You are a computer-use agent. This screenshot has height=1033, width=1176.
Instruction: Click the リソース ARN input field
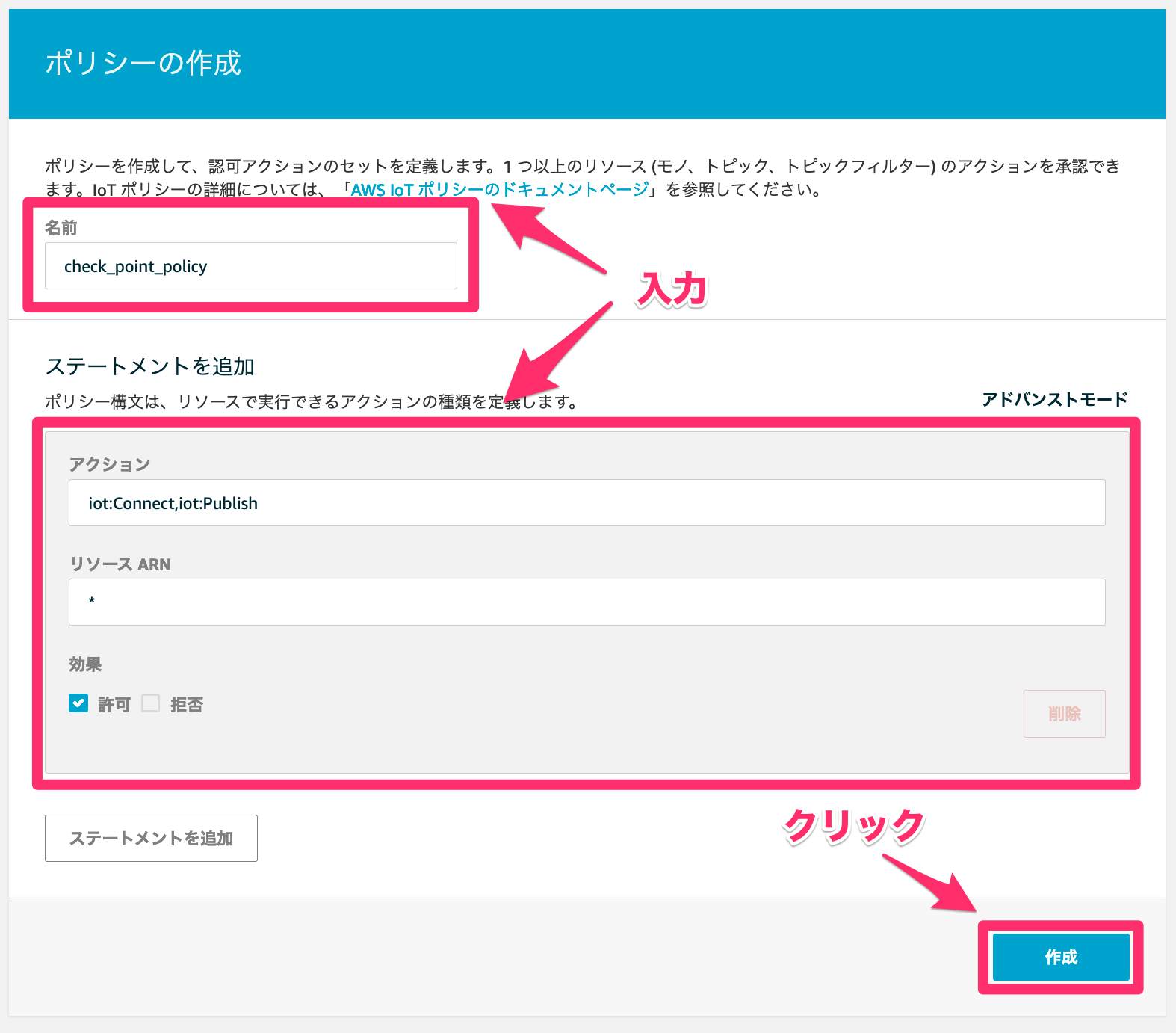coord(587,602)
